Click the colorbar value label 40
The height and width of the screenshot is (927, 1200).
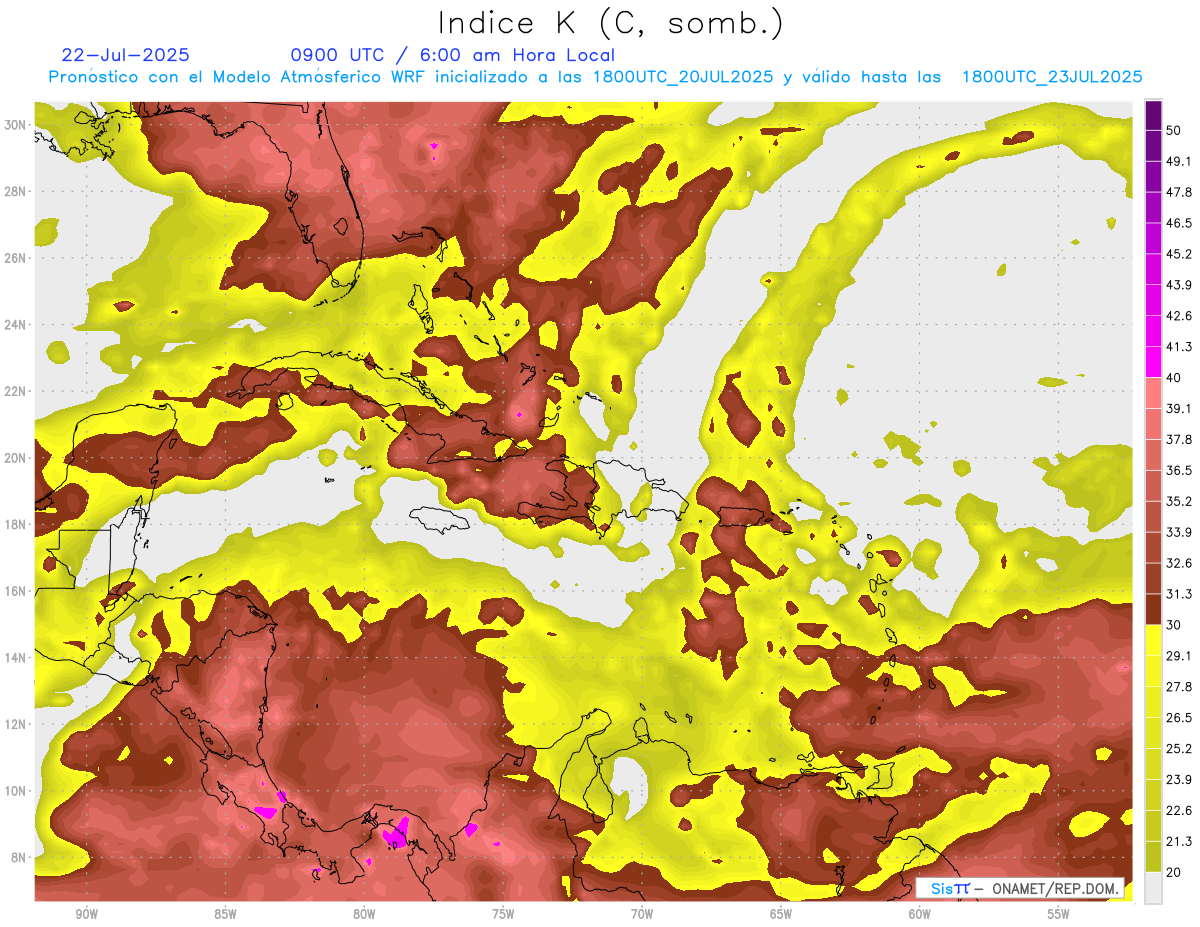click(x=1172, y=377)
